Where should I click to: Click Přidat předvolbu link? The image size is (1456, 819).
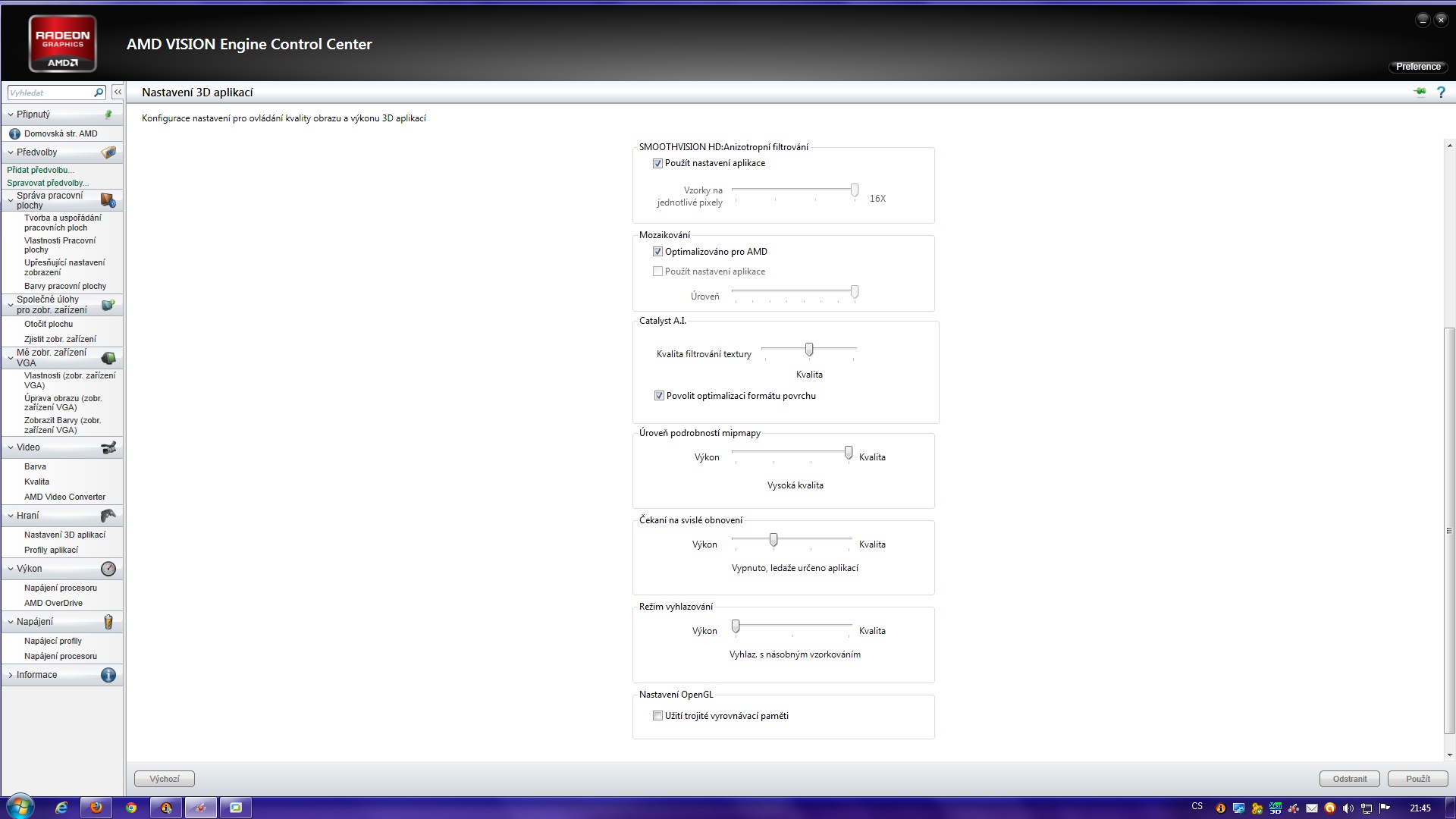[40, 170]
